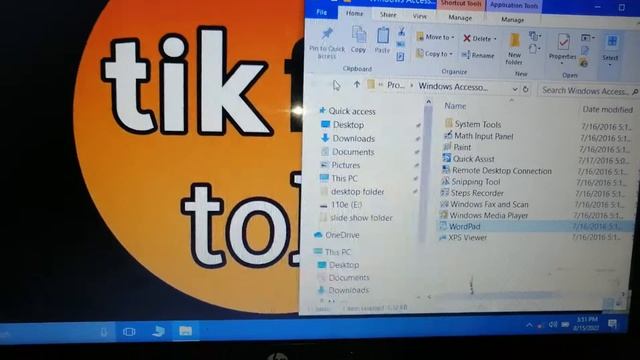This screenshot has width=640, height=360.
Task: Click the New folder icon
Action: click(514, 41)
